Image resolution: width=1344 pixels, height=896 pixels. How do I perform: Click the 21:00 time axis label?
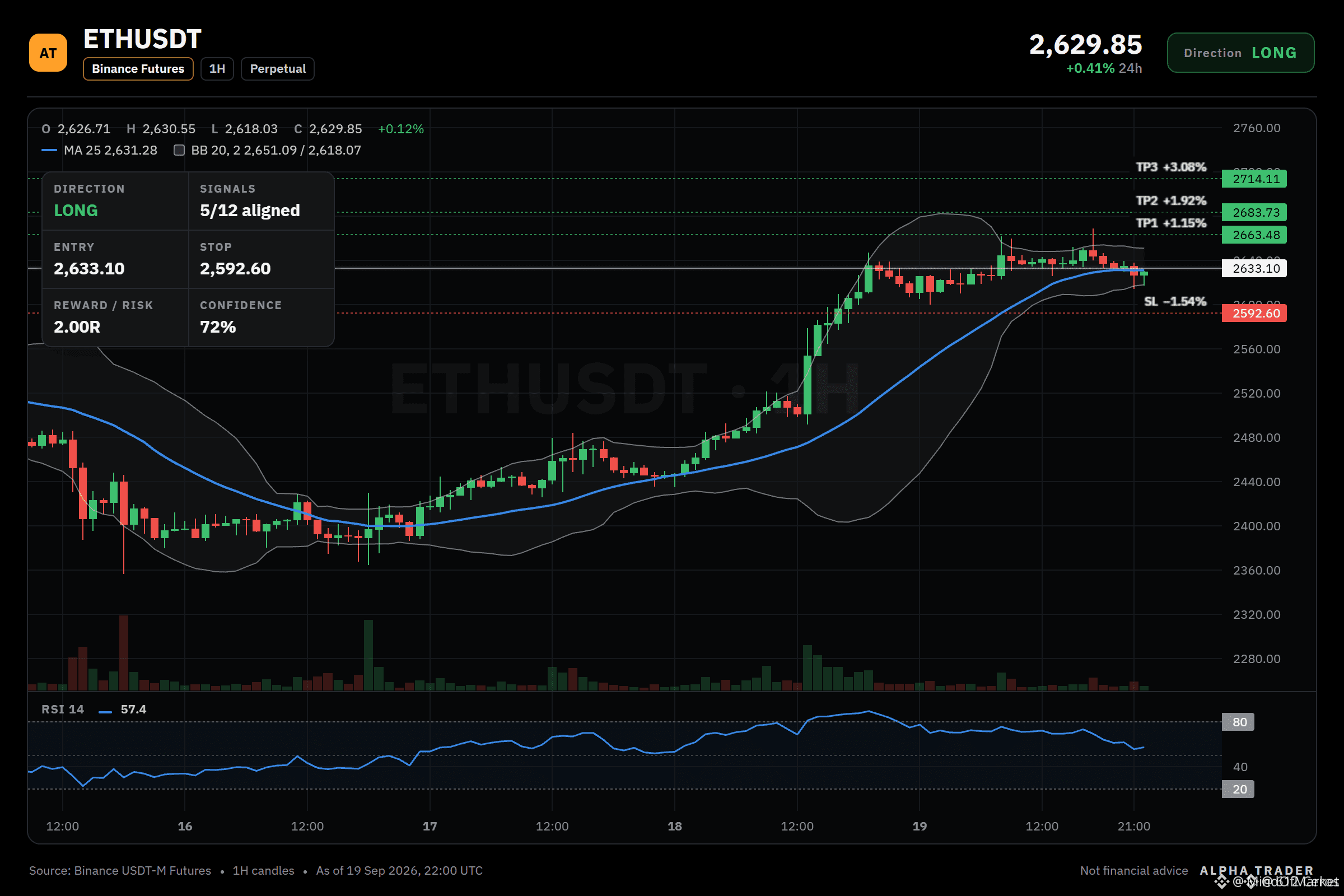(1133, 827)
